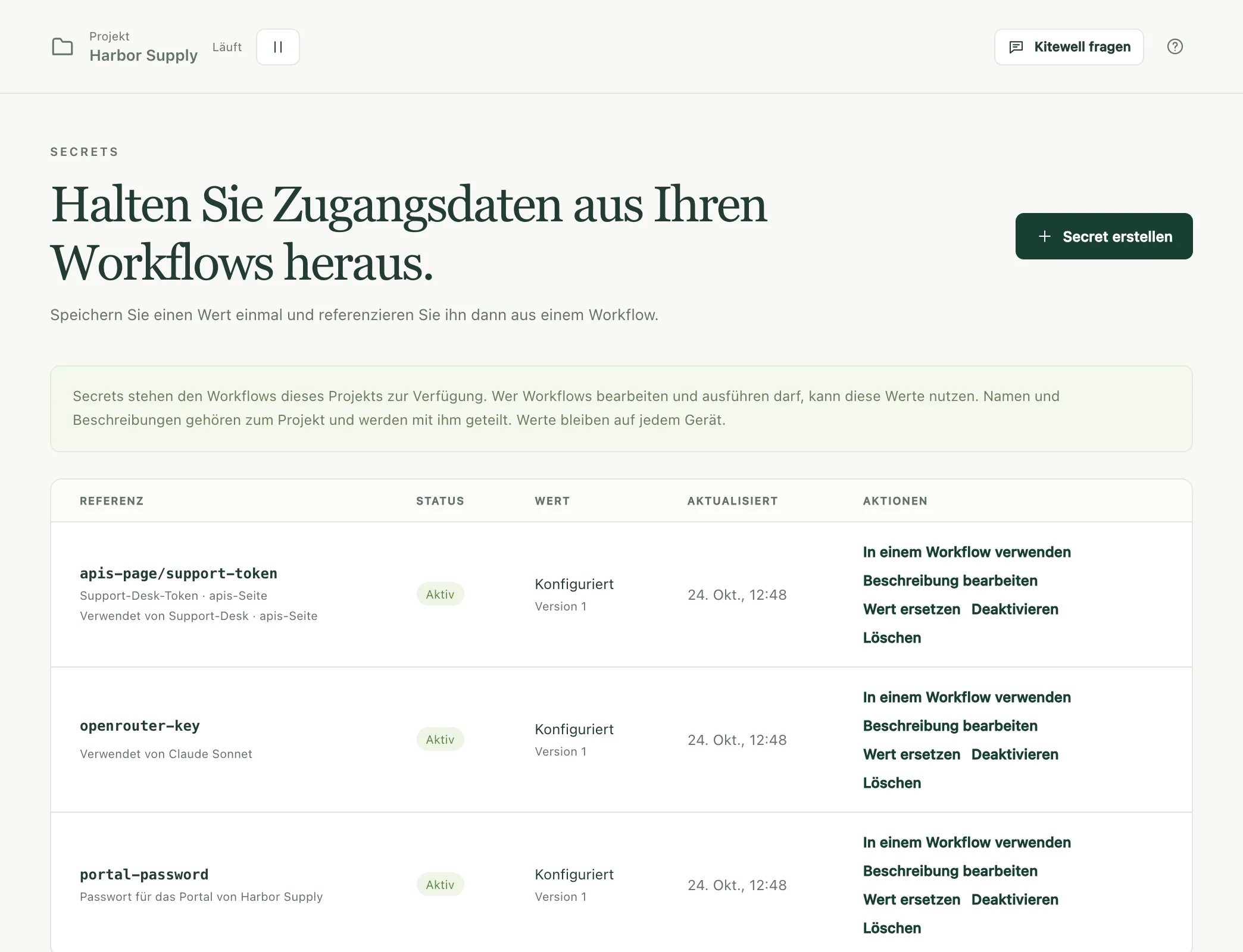The image size is (1243, 952).
Task: Click 'Verwendet von Support-Desk · apis-Seite' text
Action: click(199, 616)
